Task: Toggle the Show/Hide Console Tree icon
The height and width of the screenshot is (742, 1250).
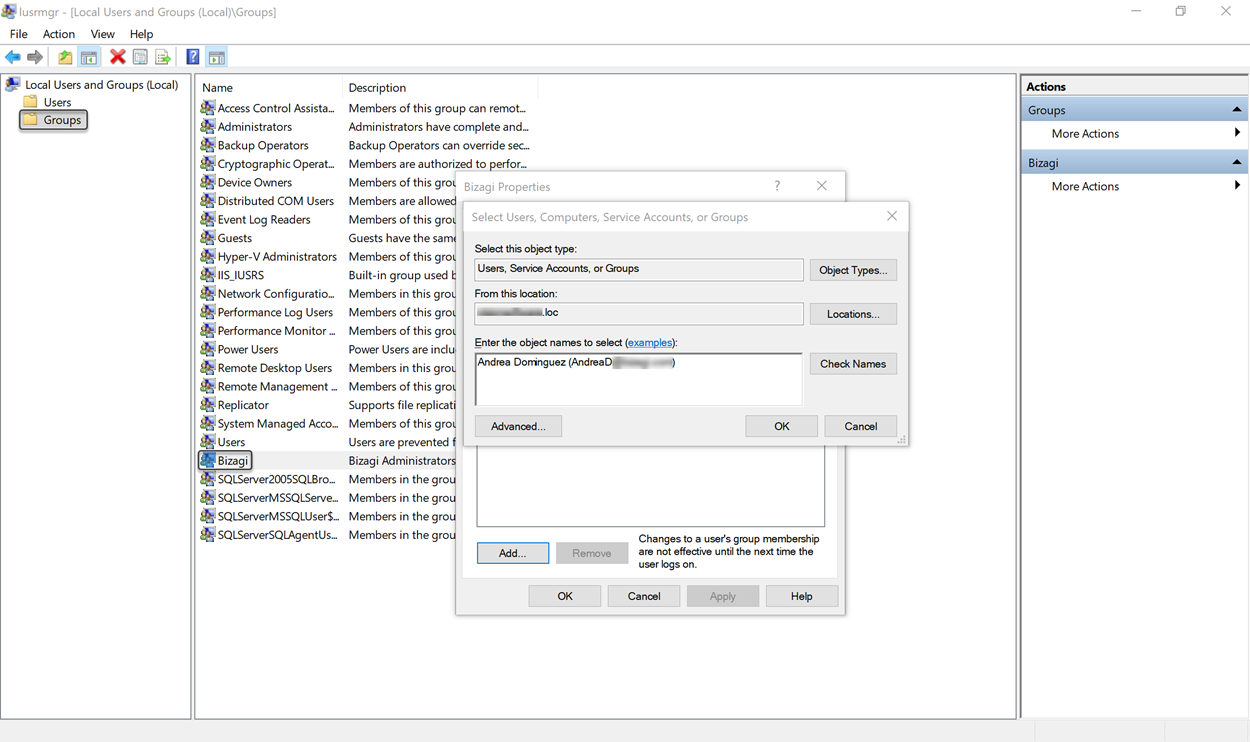Action: [x=89, y=57]
